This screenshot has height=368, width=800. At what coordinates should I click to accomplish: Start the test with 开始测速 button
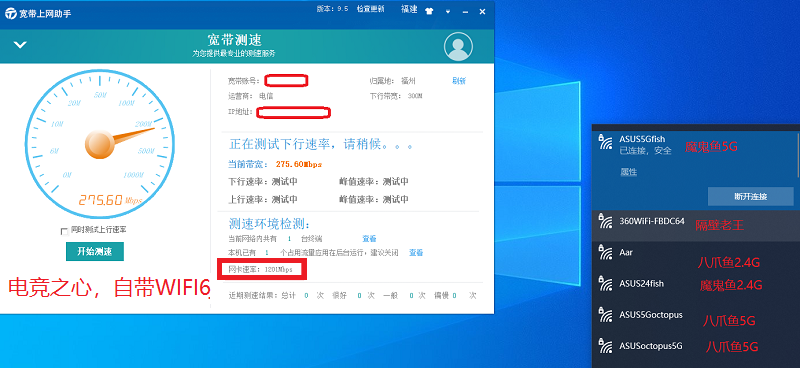click(x=94, y=251)
